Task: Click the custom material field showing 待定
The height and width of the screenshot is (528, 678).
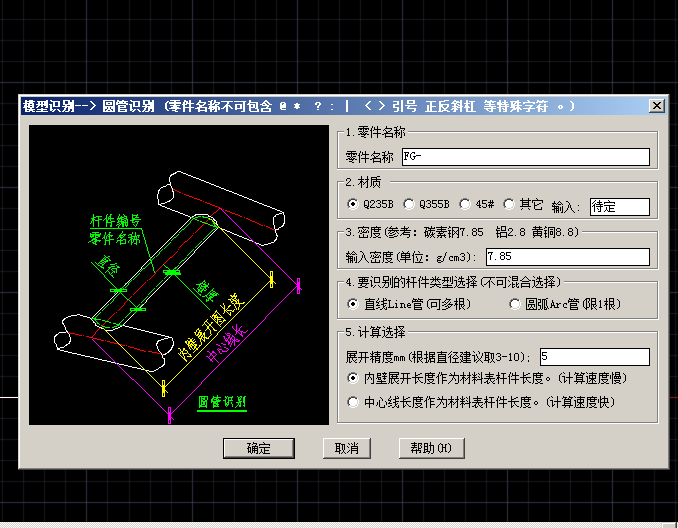Action: (619, 207)
